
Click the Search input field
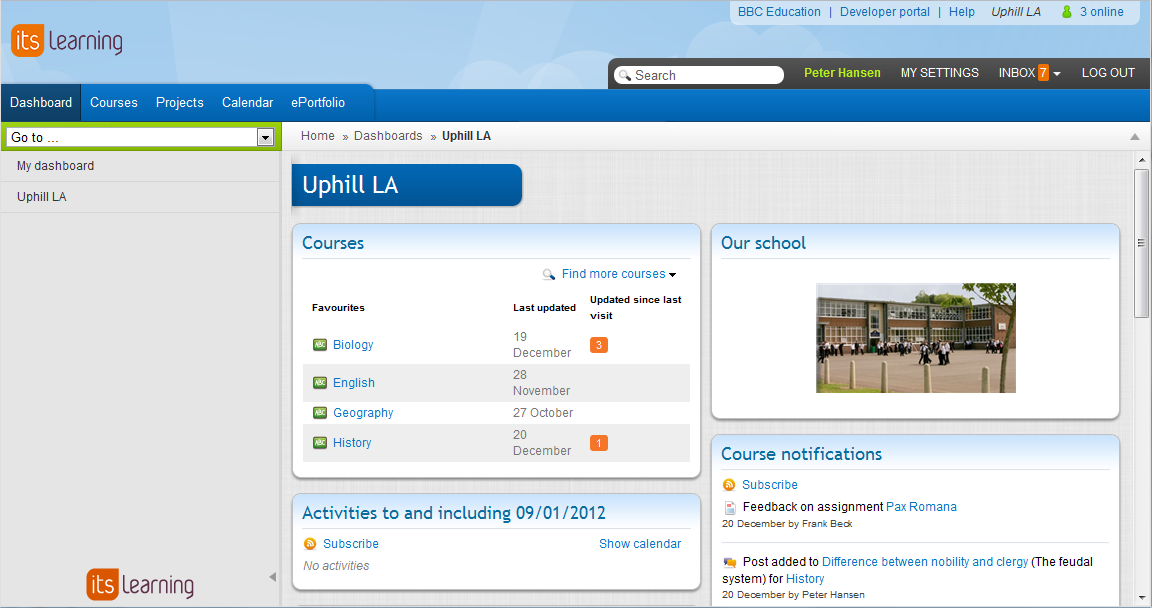699,75
